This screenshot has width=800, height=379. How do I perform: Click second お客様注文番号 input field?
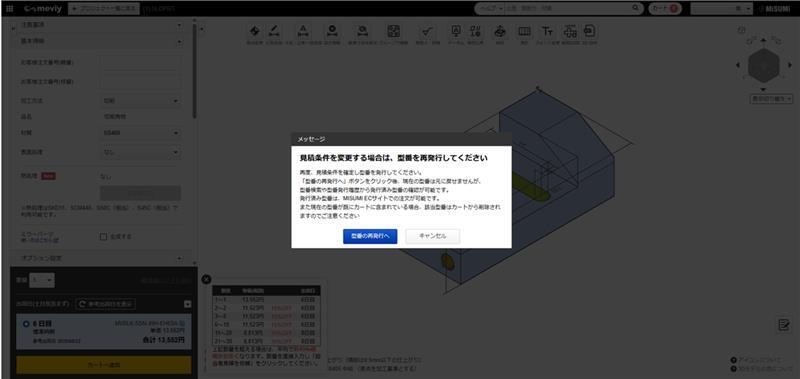(x=140, y=82)
